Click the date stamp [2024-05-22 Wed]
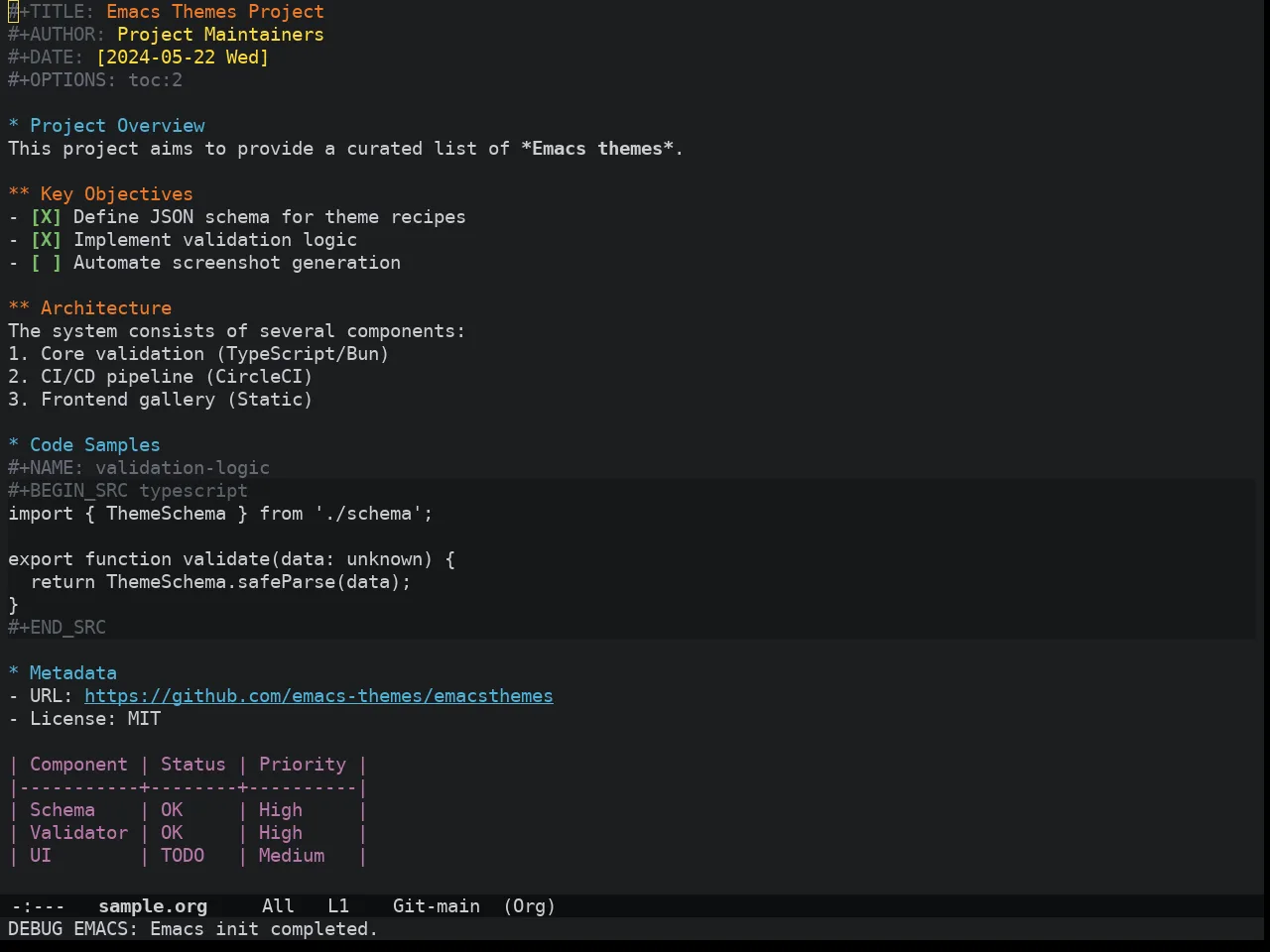This screenshot has height=952, width=1270. [183, 58]
